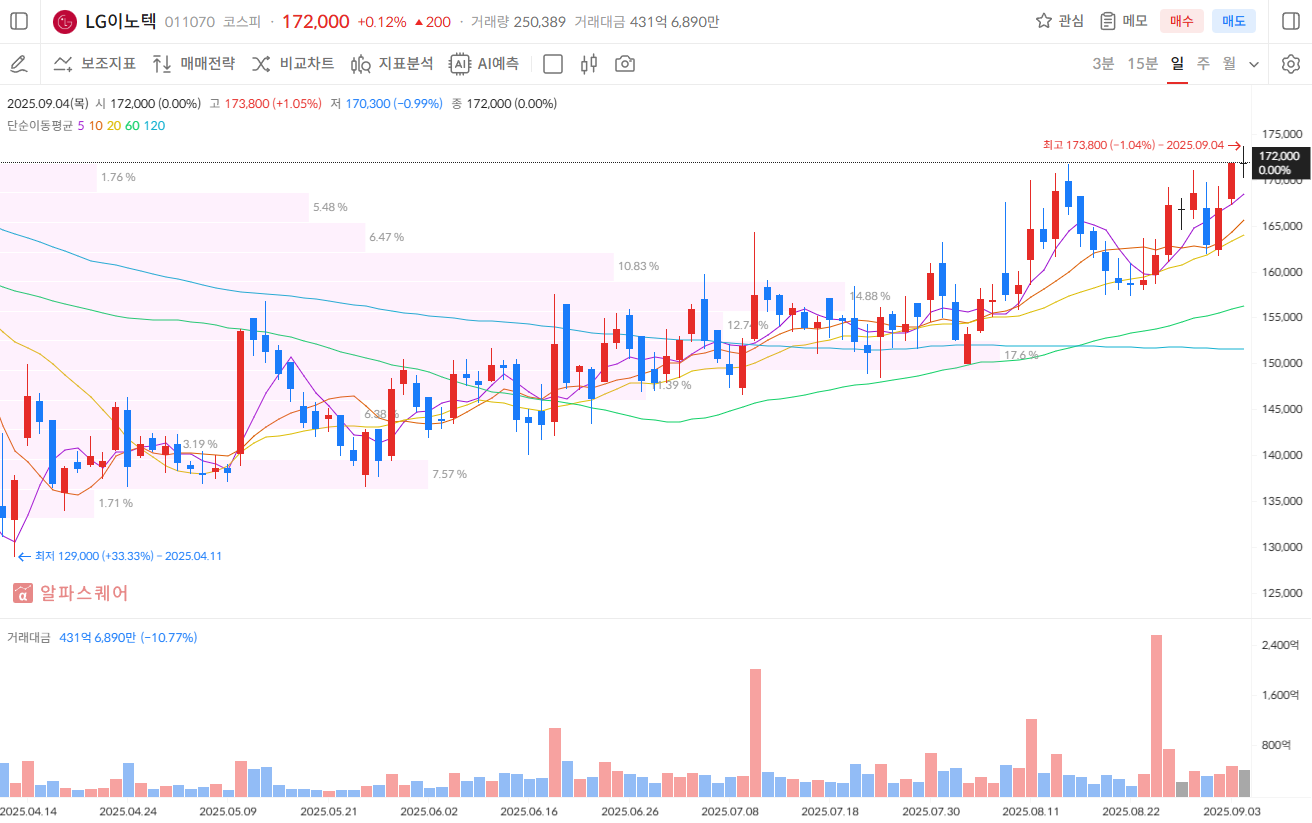
Task: Click date label 2025.06.02 on axis
Action: tap(429, 811)
